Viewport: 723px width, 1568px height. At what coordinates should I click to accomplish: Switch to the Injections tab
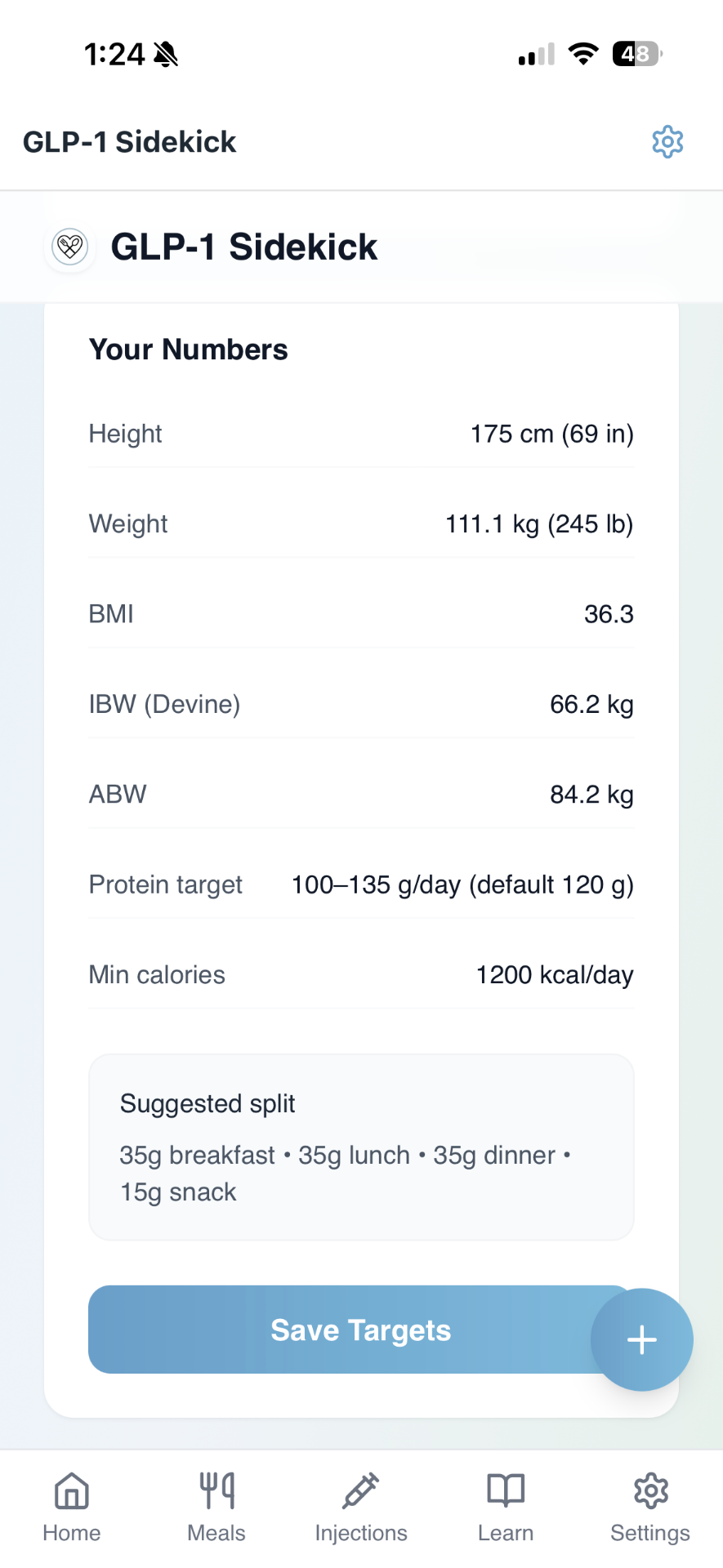coord(361,1508)
